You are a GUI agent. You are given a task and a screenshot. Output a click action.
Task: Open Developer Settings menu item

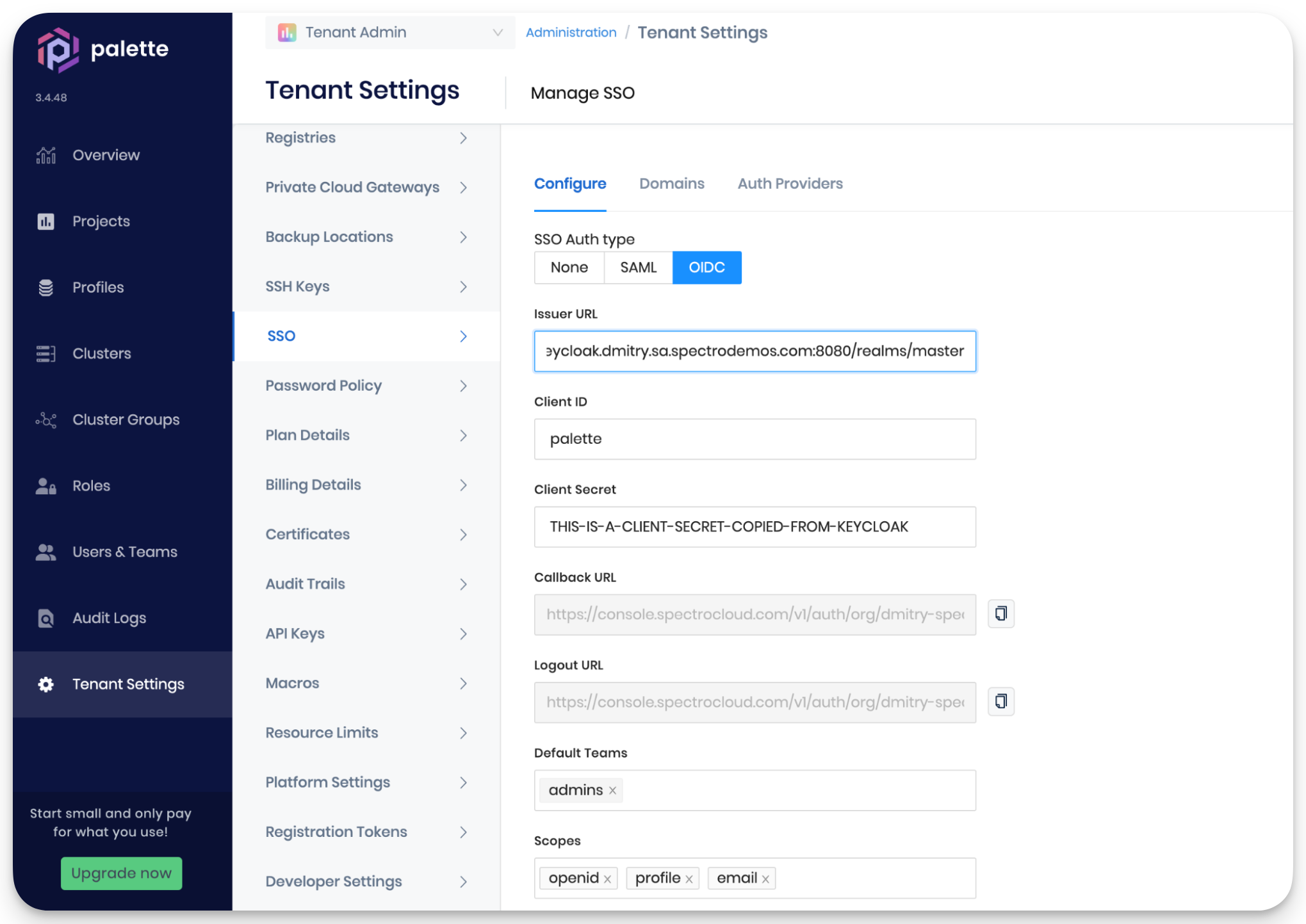pos(366,882)
